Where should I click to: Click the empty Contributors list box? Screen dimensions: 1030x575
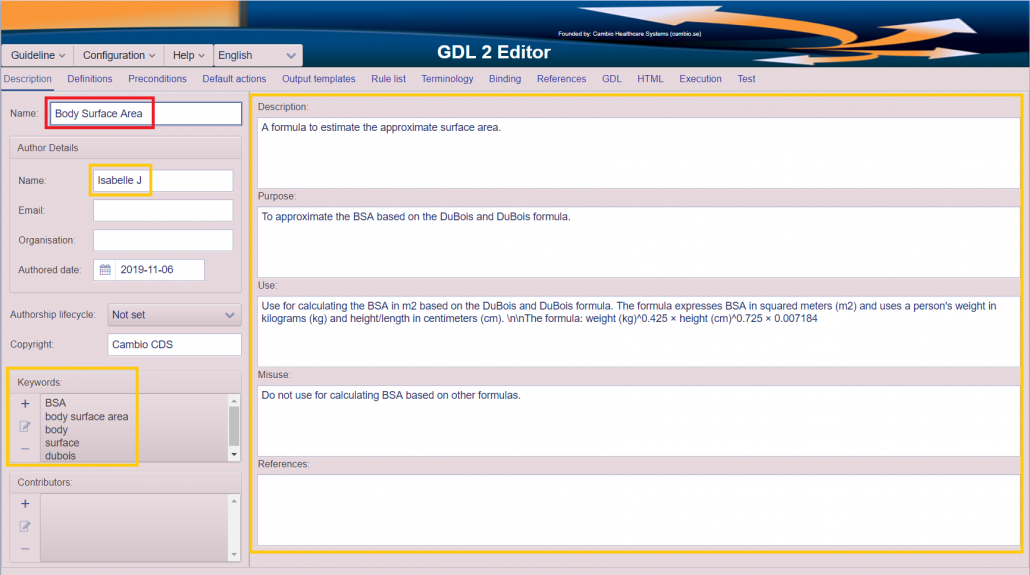click(x=134, y=528)
